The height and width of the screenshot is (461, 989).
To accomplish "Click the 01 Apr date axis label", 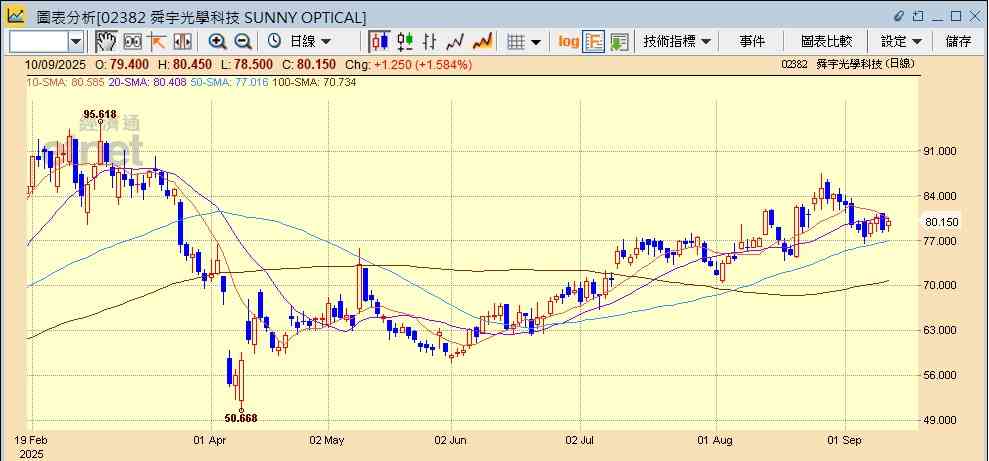I will coord(210,440).
